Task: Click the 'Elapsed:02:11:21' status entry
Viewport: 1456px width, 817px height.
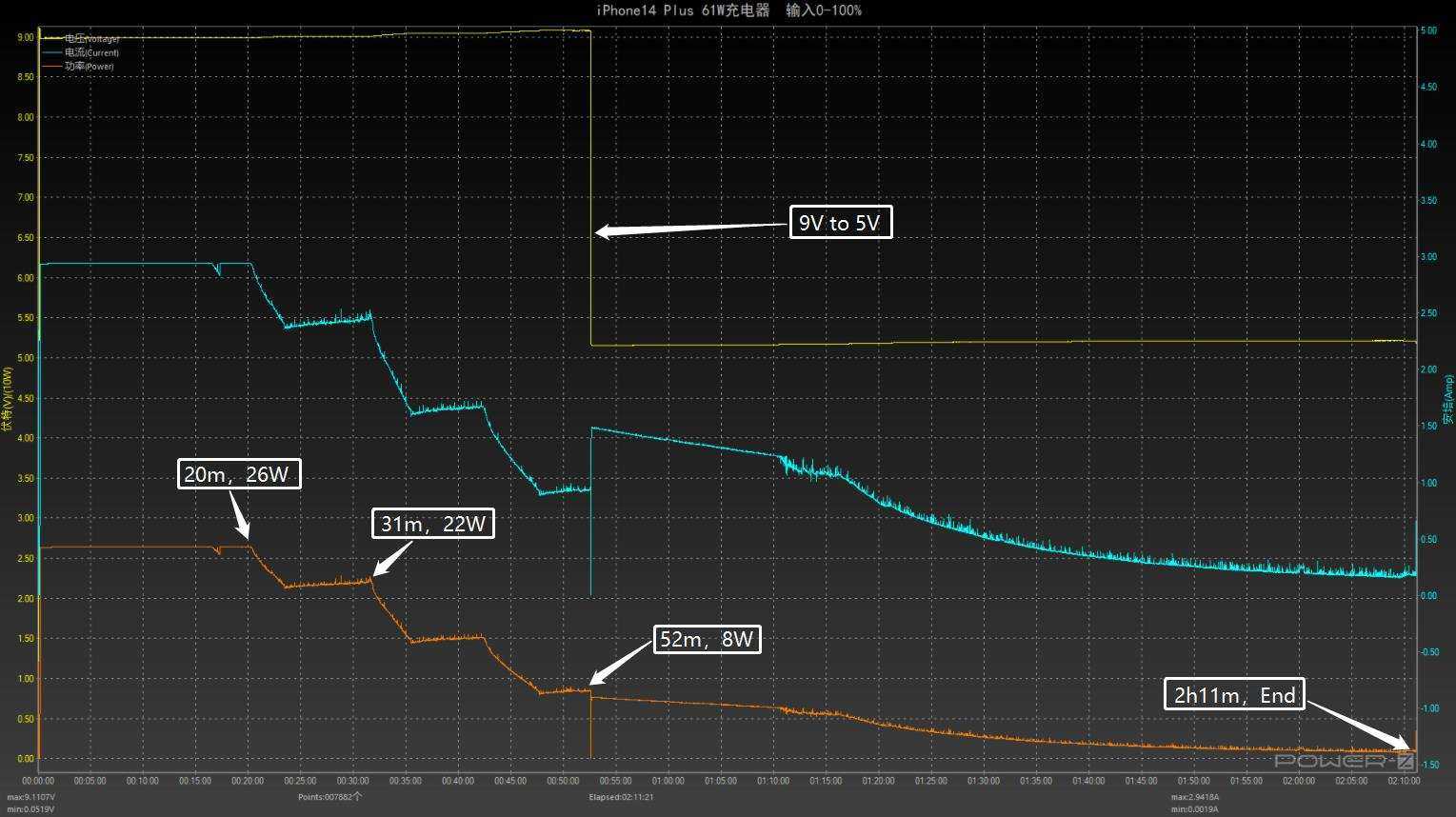Action: (x=621, y=797)
